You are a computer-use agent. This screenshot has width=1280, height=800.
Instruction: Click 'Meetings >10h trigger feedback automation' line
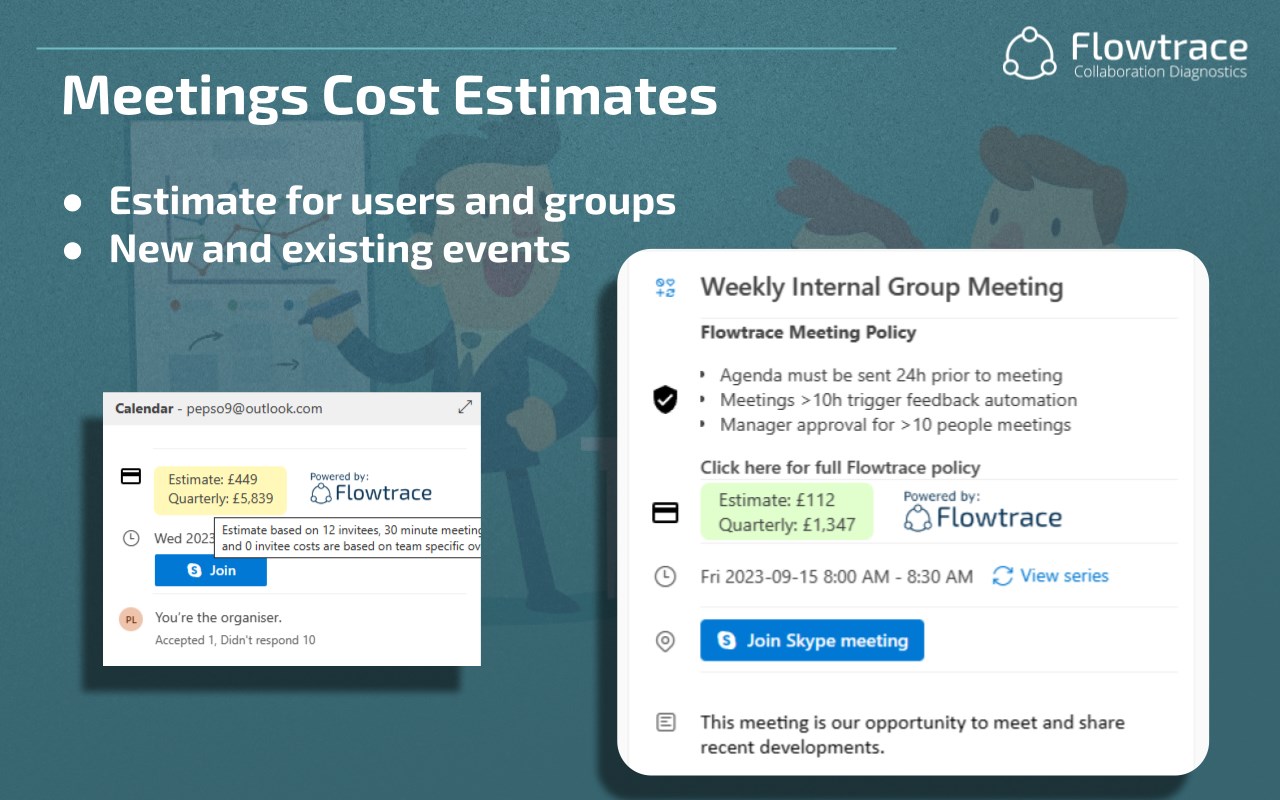coord(898,400)
